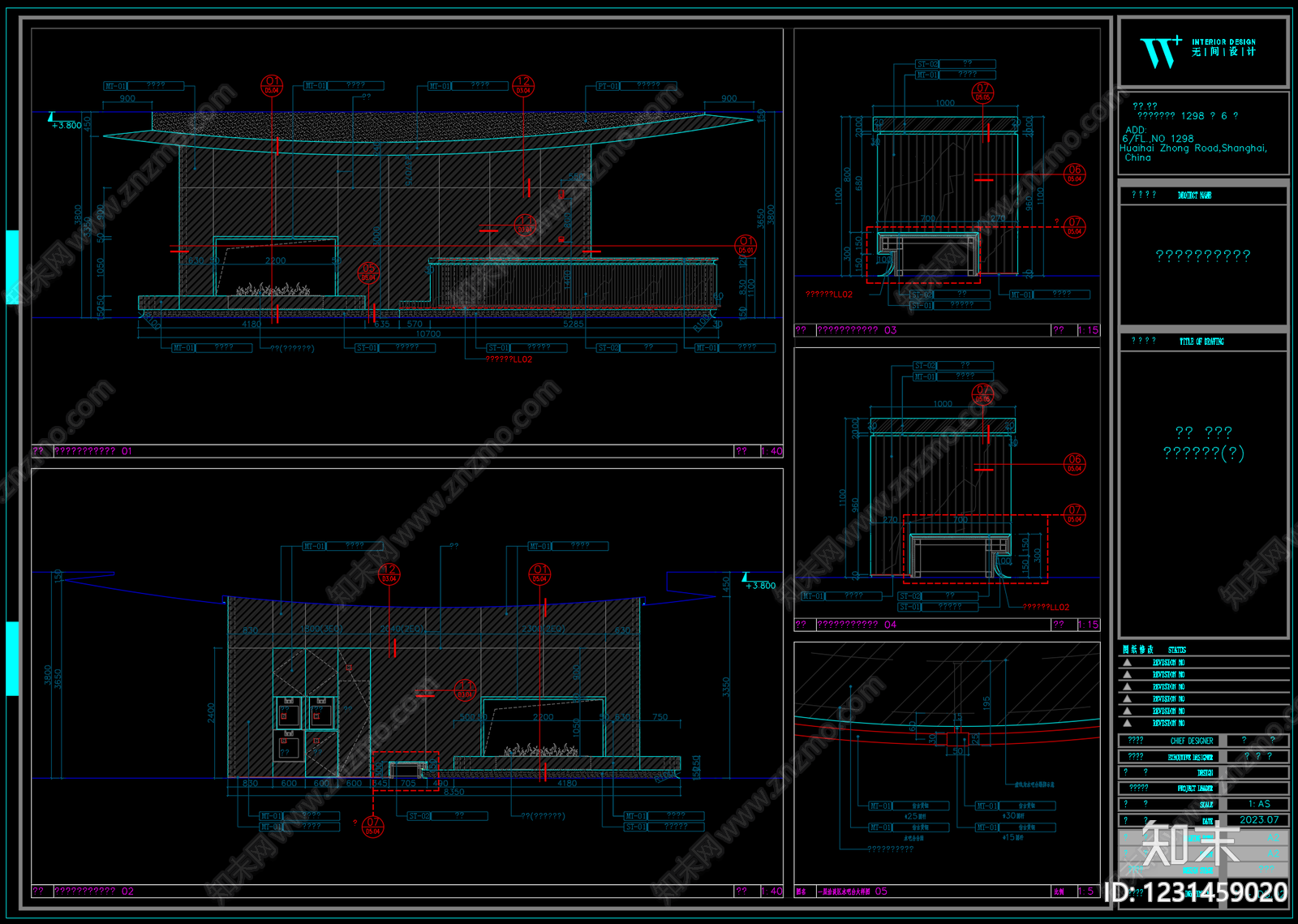Click the 'ADD:' address label
Screen dimensions: 1298x924
coord(1136,130)
